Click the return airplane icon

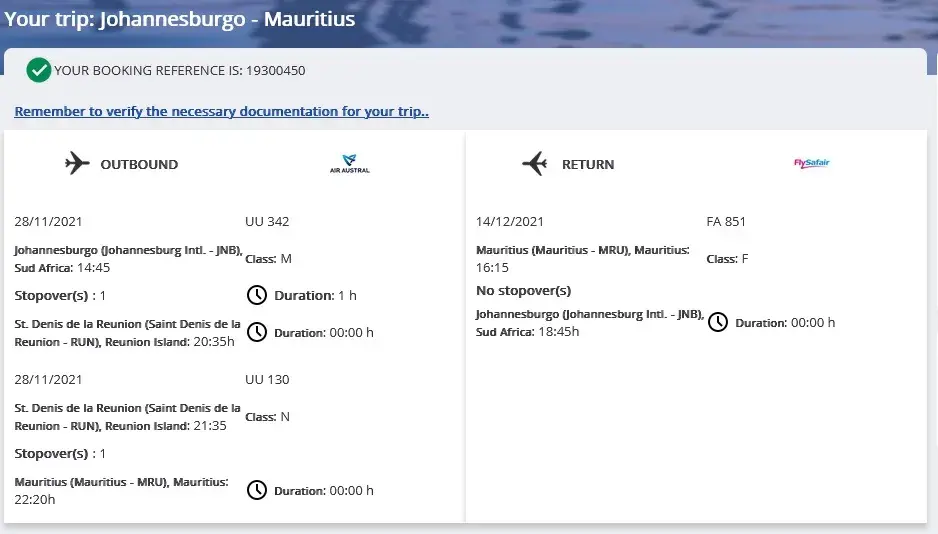tap(535, 163)
